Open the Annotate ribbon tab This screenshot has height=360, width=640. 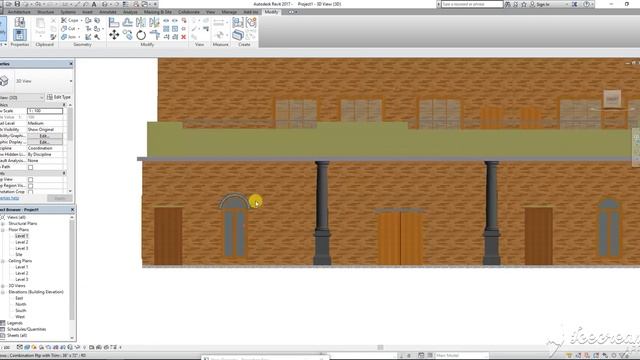click(108, 12)
